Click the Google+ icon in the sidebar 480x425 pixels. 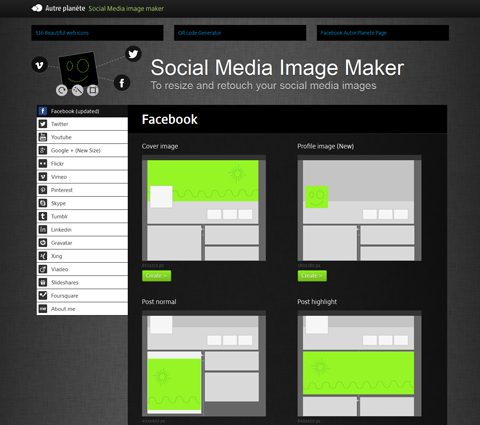coord(43,150)
